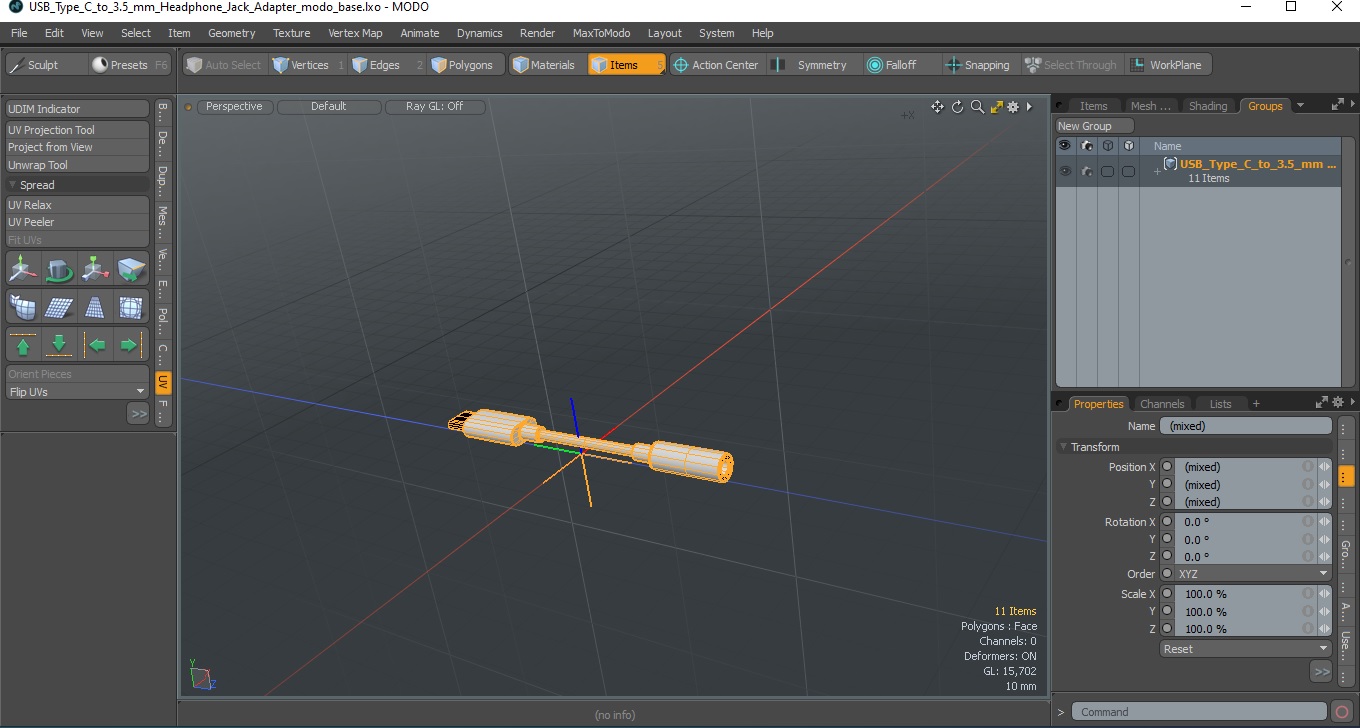The image size is (1360, 728).
Task: Toggle visibility eye of USB_Type_C group
Action: 1065,171
